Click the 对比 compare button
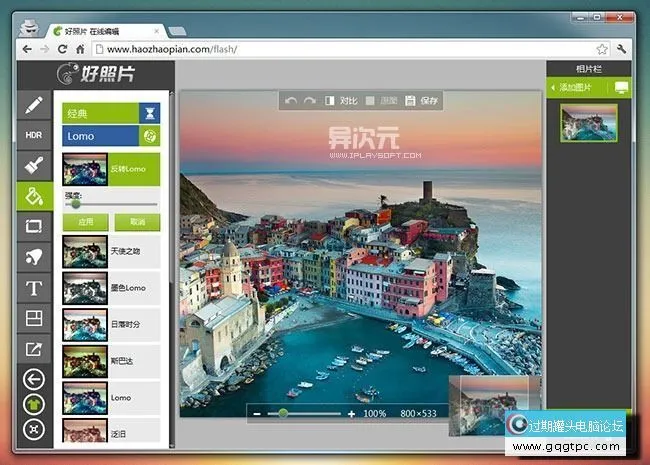The height and width of the screenshot is (465, 650). [x=341, y=101]
